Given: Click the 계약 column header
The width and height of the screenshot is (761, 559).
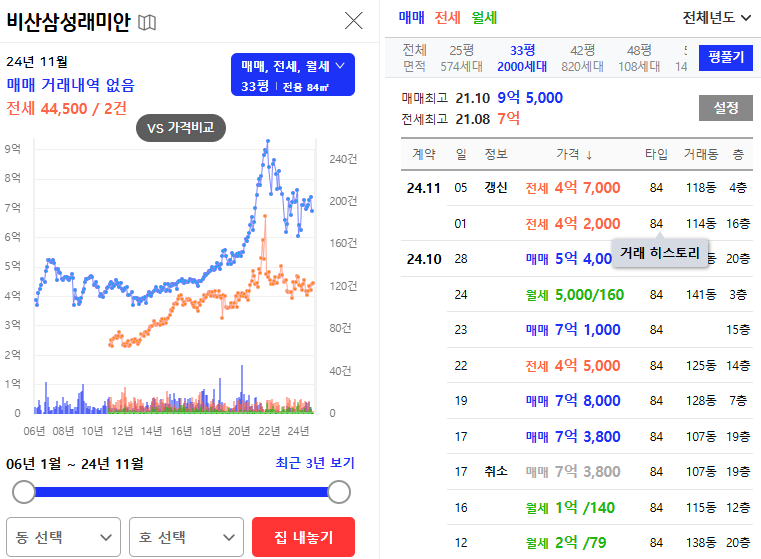Looking at the screenshot, I should coord(424,154).
